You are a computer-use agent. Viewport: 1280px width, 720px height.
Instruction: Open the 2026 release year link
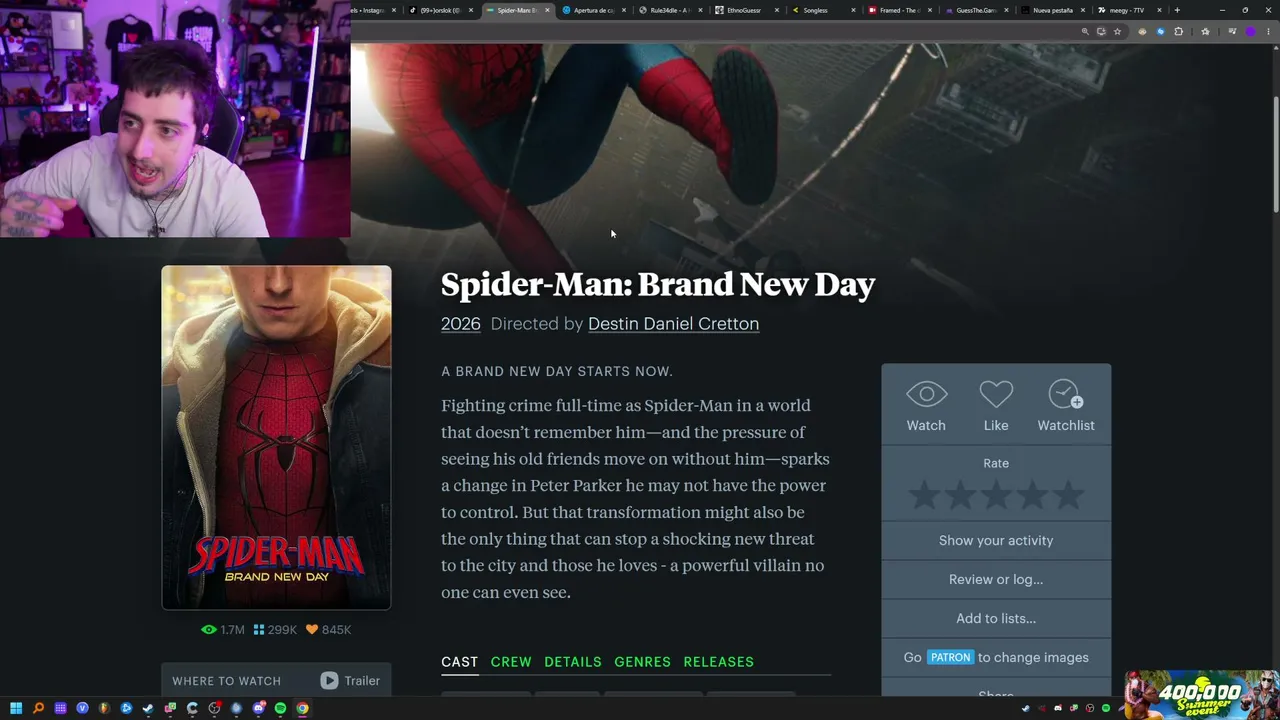461,324
